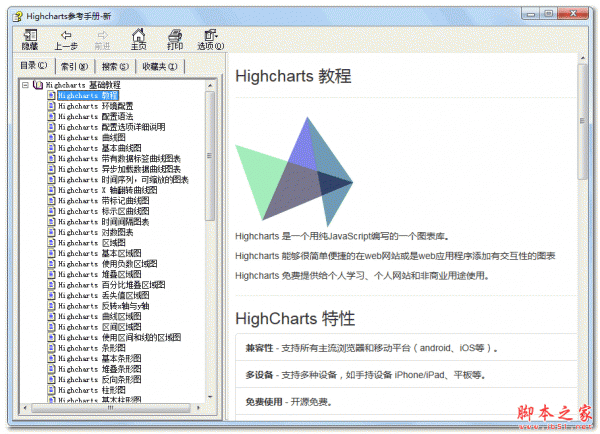Open Highcharts 堆叠条形图 entry
Screen dimensions: 600x434
pos(99,369)
